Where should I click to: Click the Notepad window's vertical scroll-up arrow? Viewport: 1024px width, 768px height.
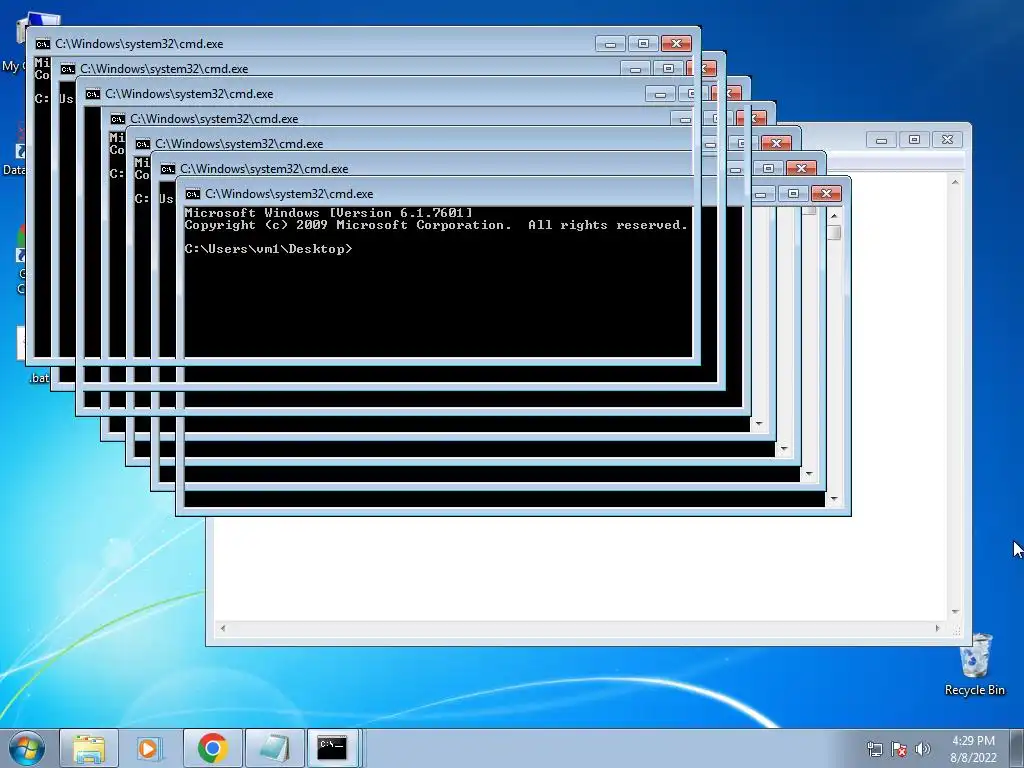coord(955,182)
